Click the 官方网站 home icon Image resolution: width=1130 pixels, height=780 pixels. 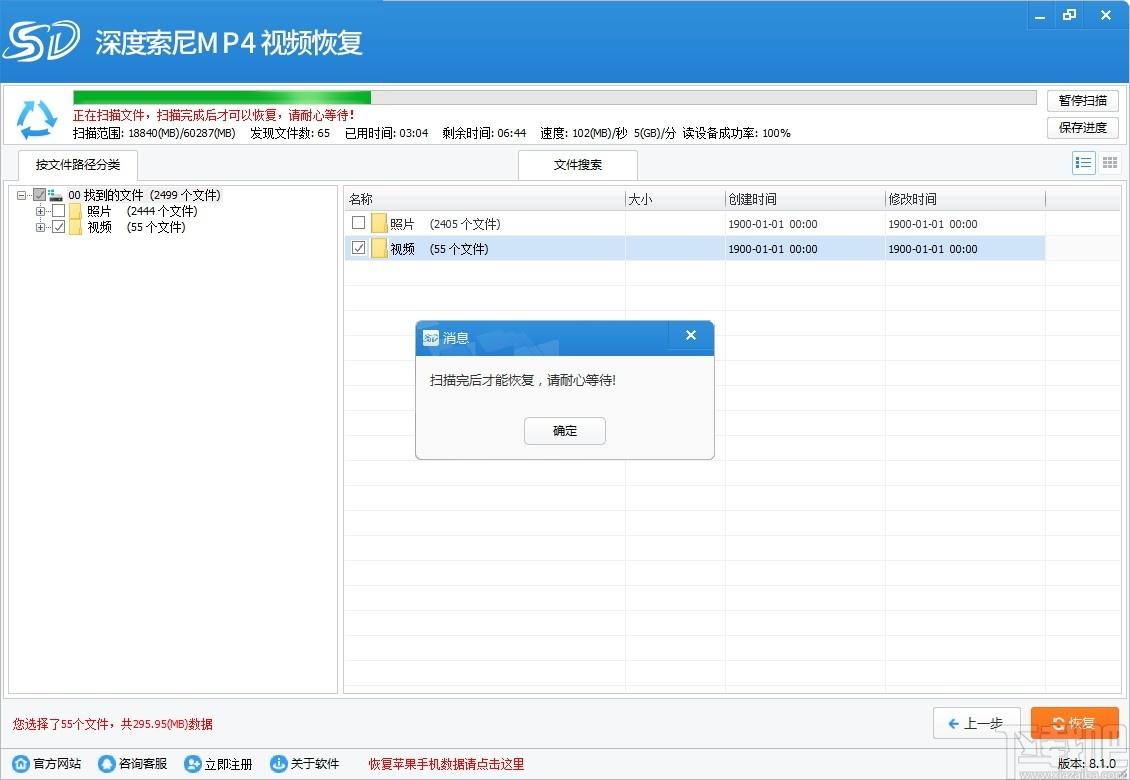click(21, 763)
